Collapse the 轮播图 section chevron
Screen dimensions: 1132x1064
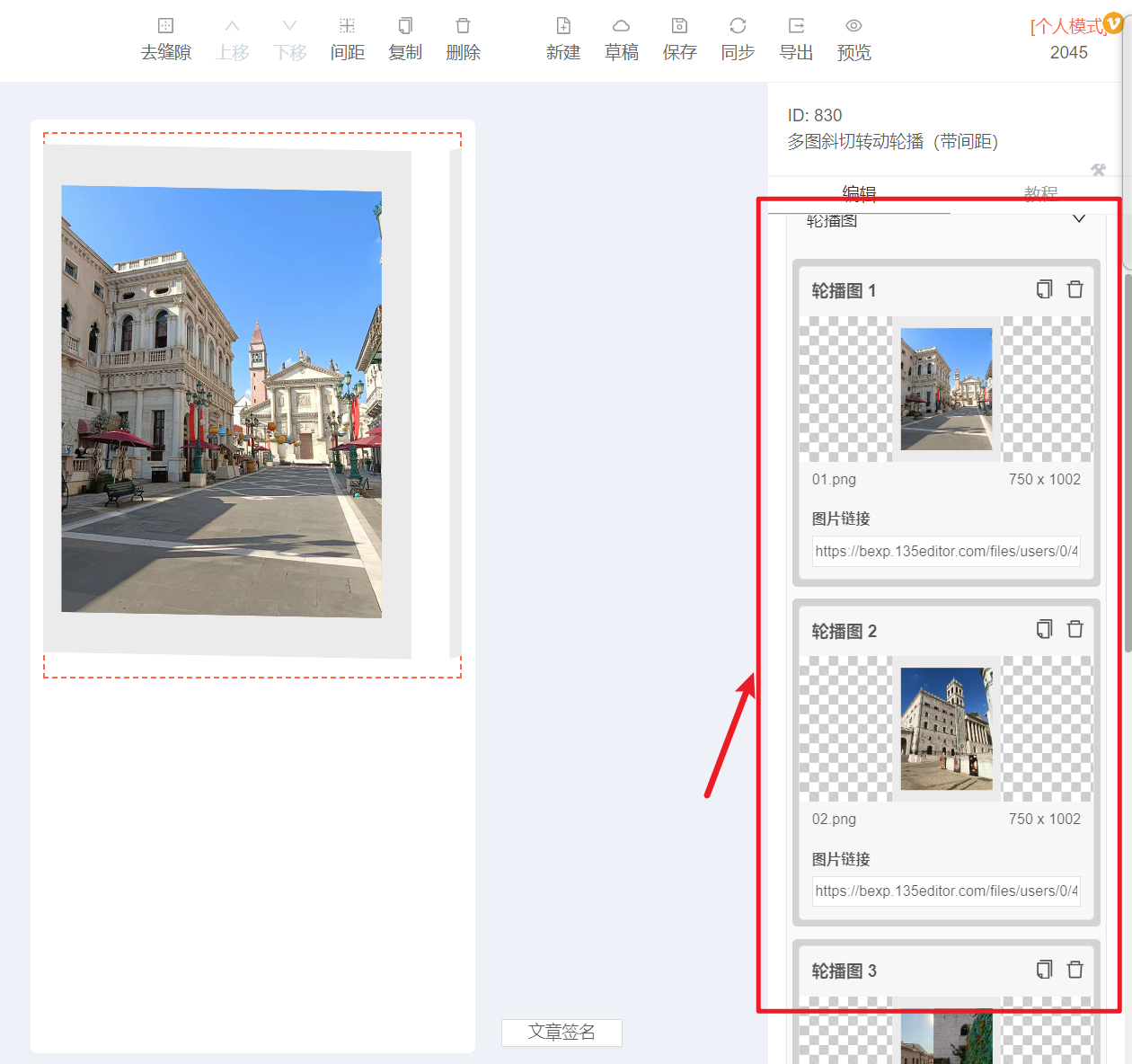click(1079, 218)
